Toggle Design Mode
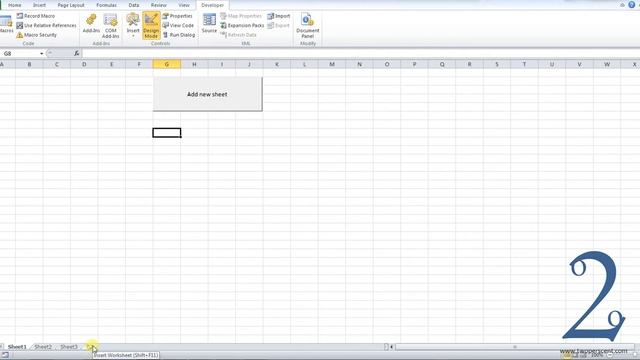Viewport: 640px width, 360px height. pos(151,25)
